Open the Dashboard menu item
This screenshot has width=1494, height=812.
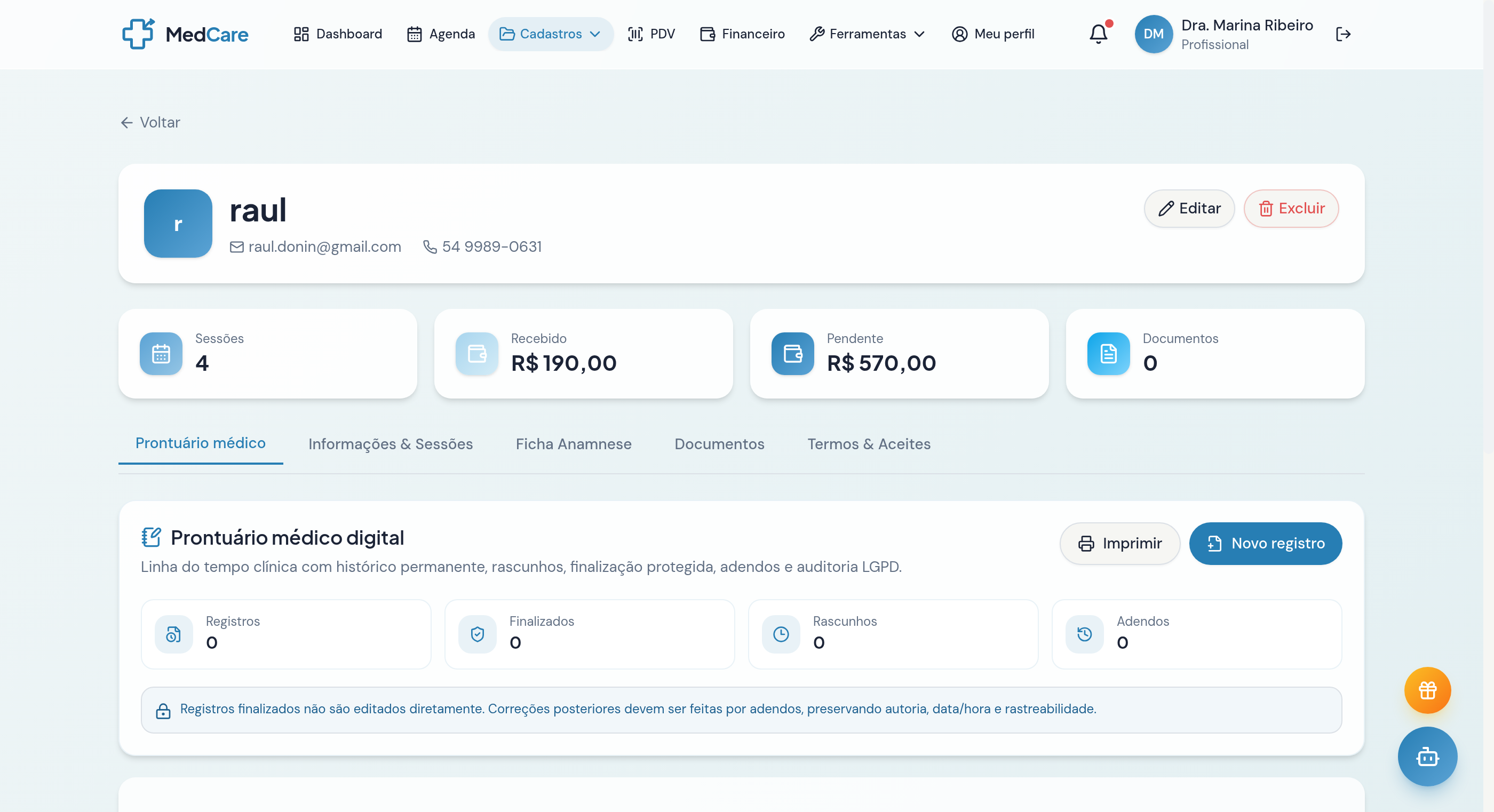click(337, 34)
